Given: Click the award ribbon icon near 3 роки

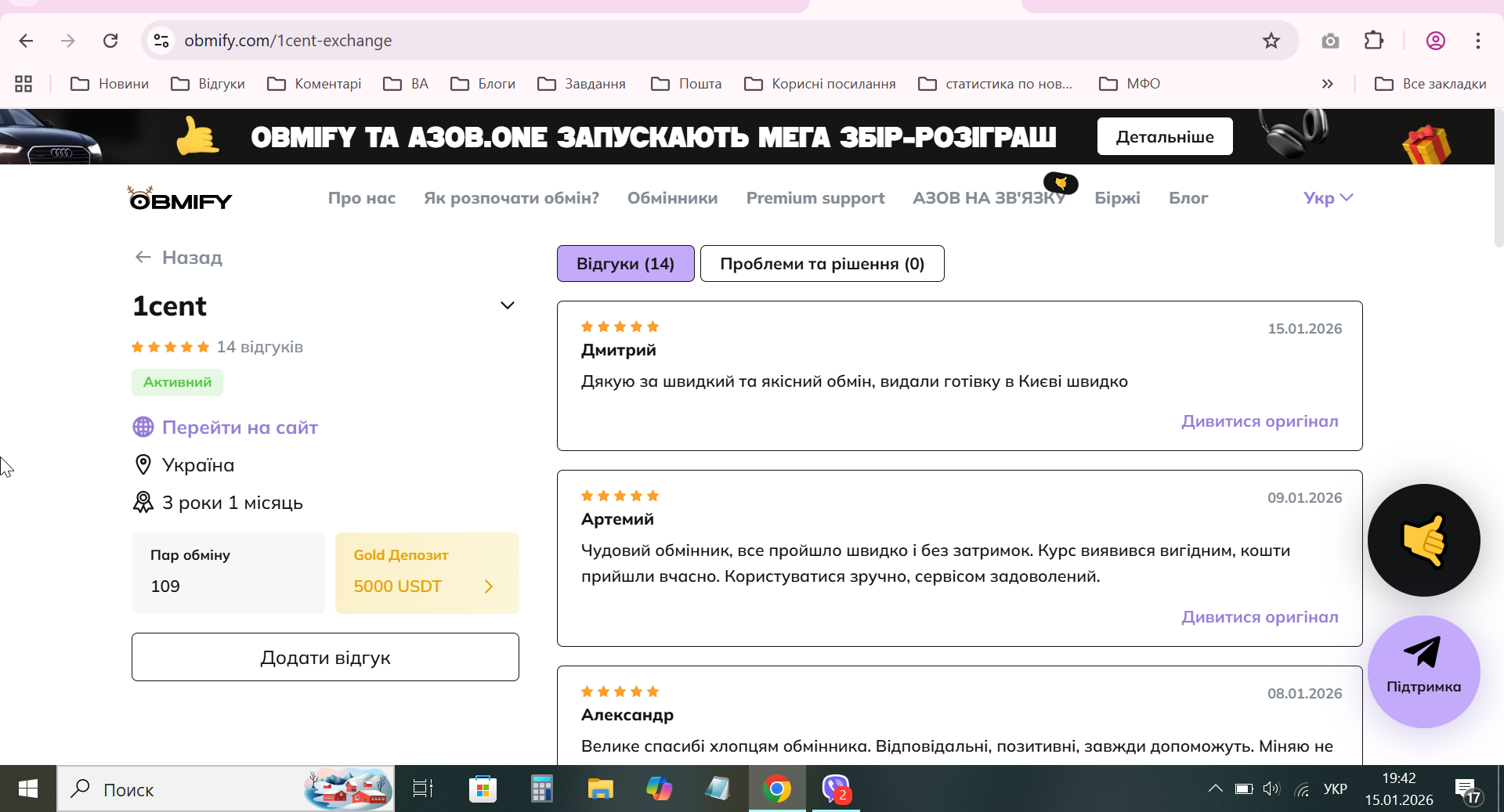Looking at the screenshot, I should point(143,503).
